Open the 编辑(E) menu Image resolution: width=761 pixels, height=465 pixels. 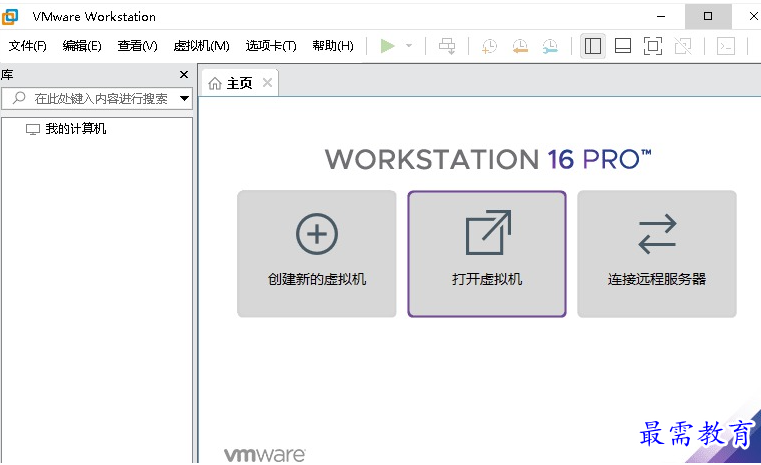coord(82,46)
